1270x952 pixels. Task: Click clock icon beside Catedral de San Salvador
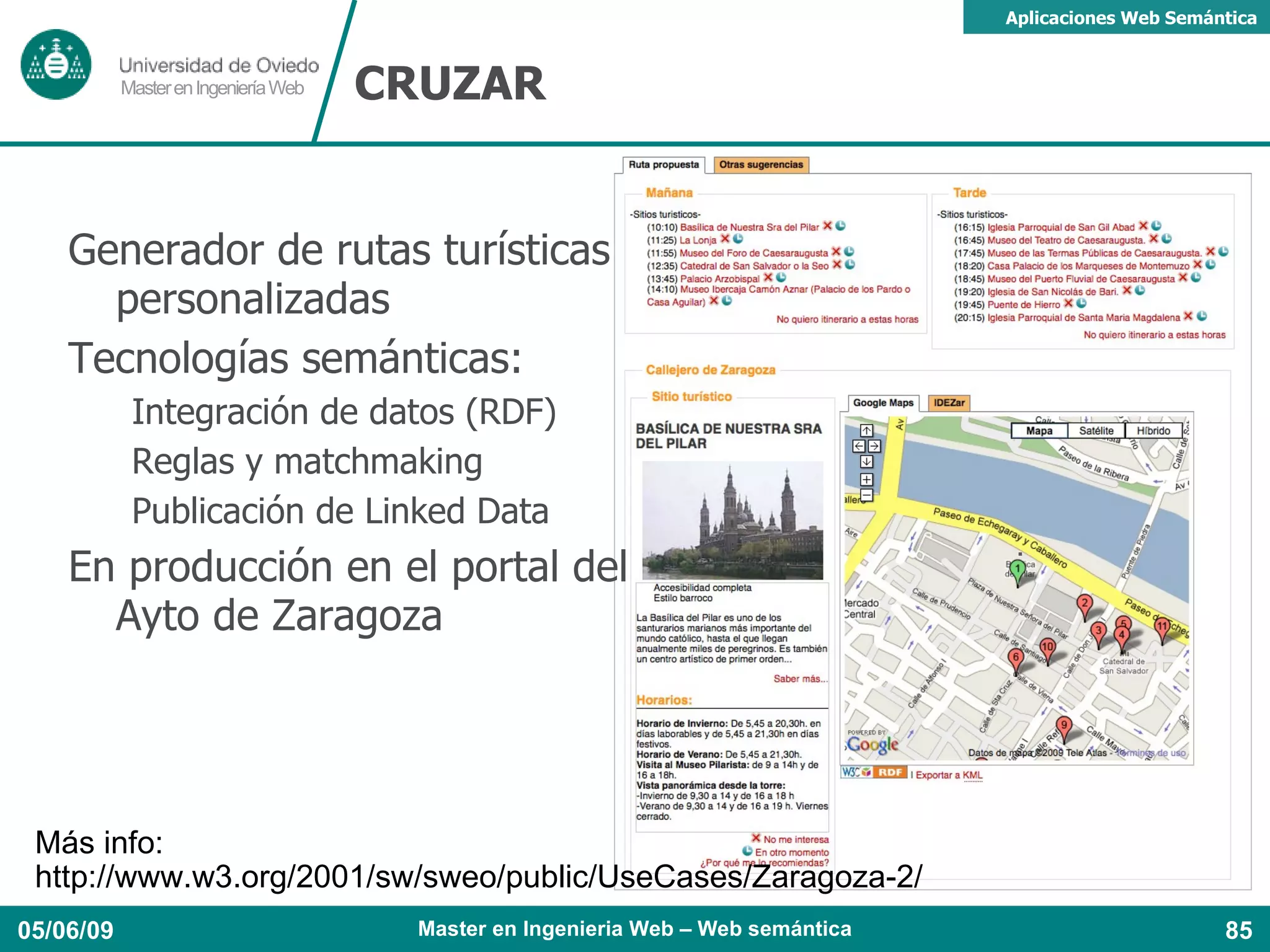pyautogui.click(x=850, y=265)
